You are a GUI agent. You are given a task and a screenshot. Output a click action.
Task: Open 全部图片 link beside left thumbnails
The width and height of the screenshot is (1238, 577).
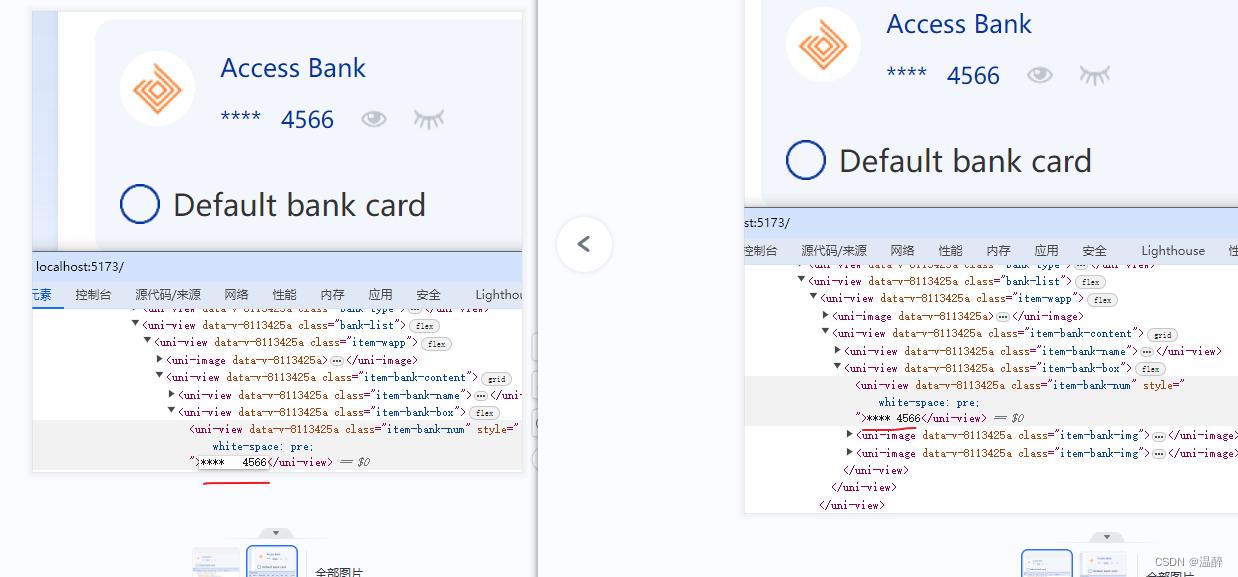click(339, 572)
